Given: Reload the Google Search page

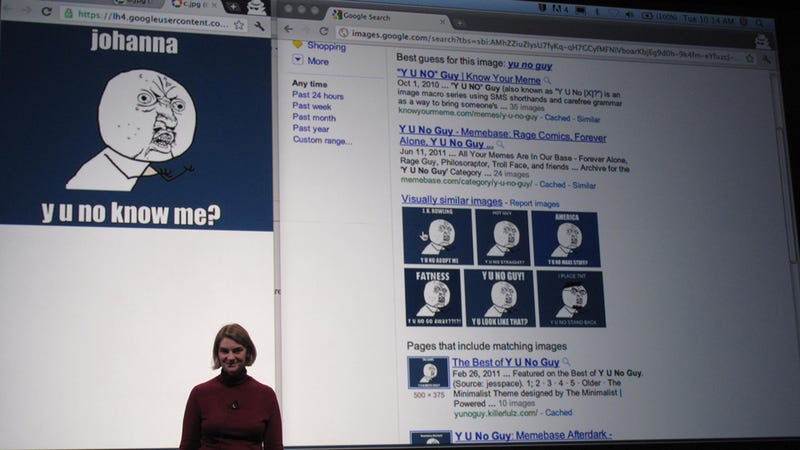Looking at the screenshot, I should pos(323,31).
